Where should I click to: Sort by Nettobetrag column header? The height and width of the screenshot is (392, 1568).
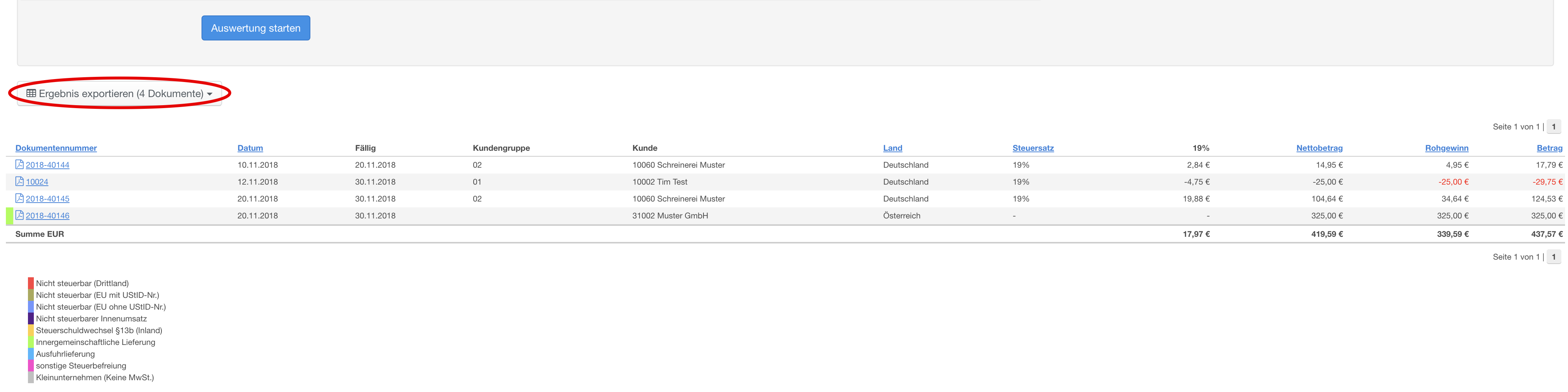(x=1319, y=148)
